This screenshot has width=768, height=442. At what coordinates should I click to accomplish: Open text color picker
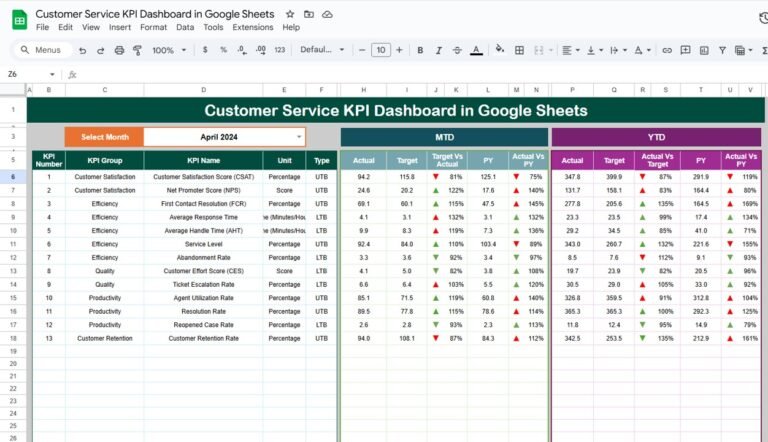pos(476,50)
